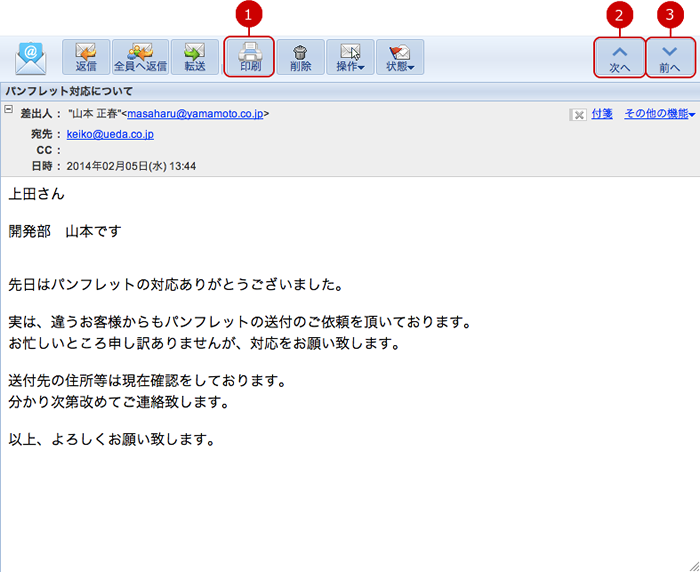Click the mail envelope logo icon
The height and width of the screenshot is (572, 700).
pyautogui.click(x=30, y=58)
